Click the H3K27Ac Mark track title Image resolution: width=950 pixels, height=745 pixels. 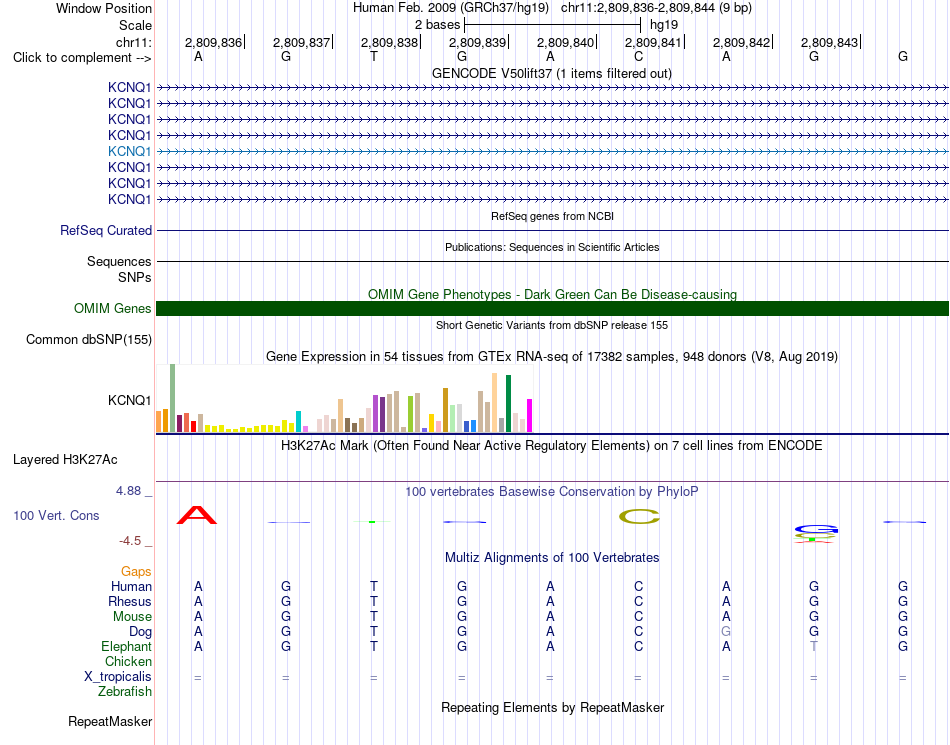click(x=552, y=446)
